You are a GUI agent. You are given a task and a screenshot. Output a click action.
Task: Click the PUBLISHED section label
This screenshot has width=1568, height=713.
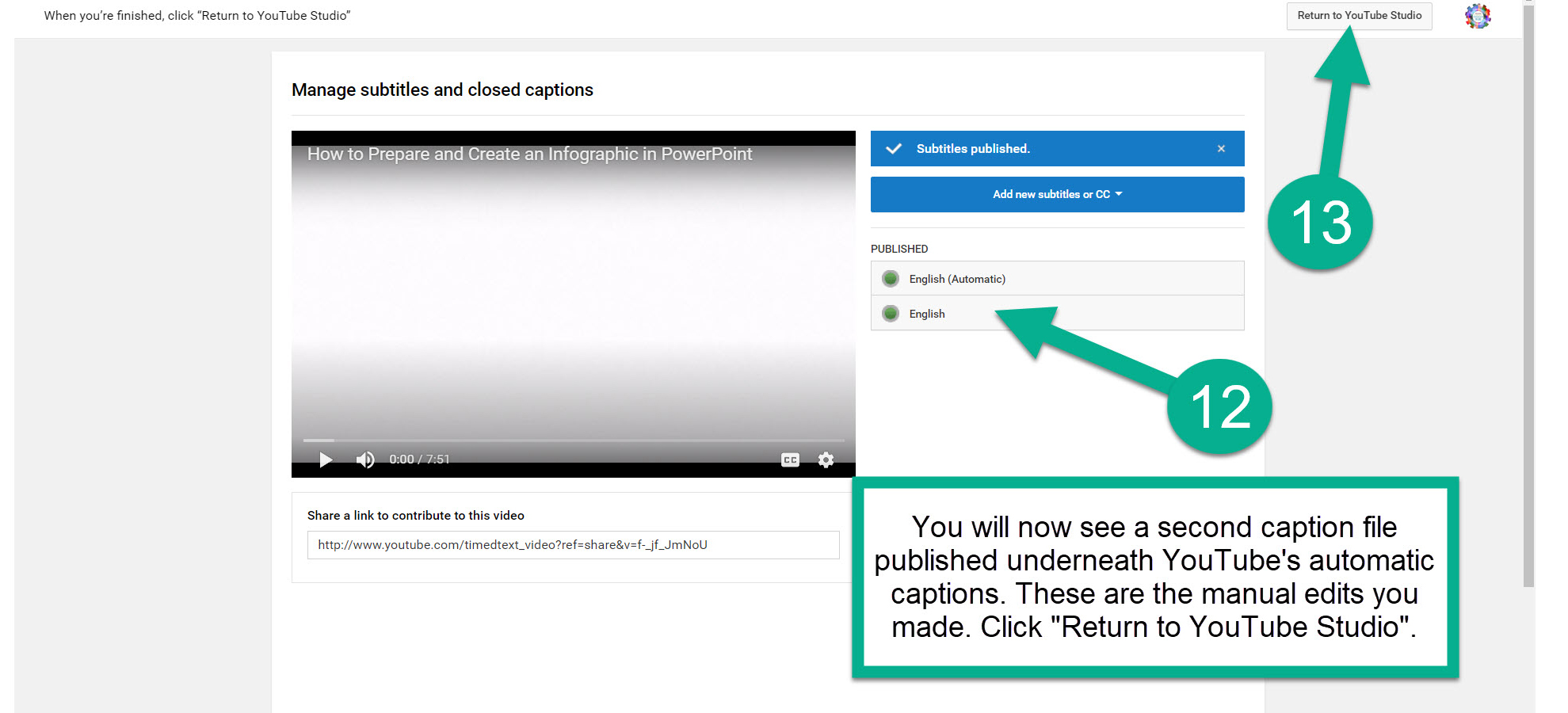click(899, 249)
